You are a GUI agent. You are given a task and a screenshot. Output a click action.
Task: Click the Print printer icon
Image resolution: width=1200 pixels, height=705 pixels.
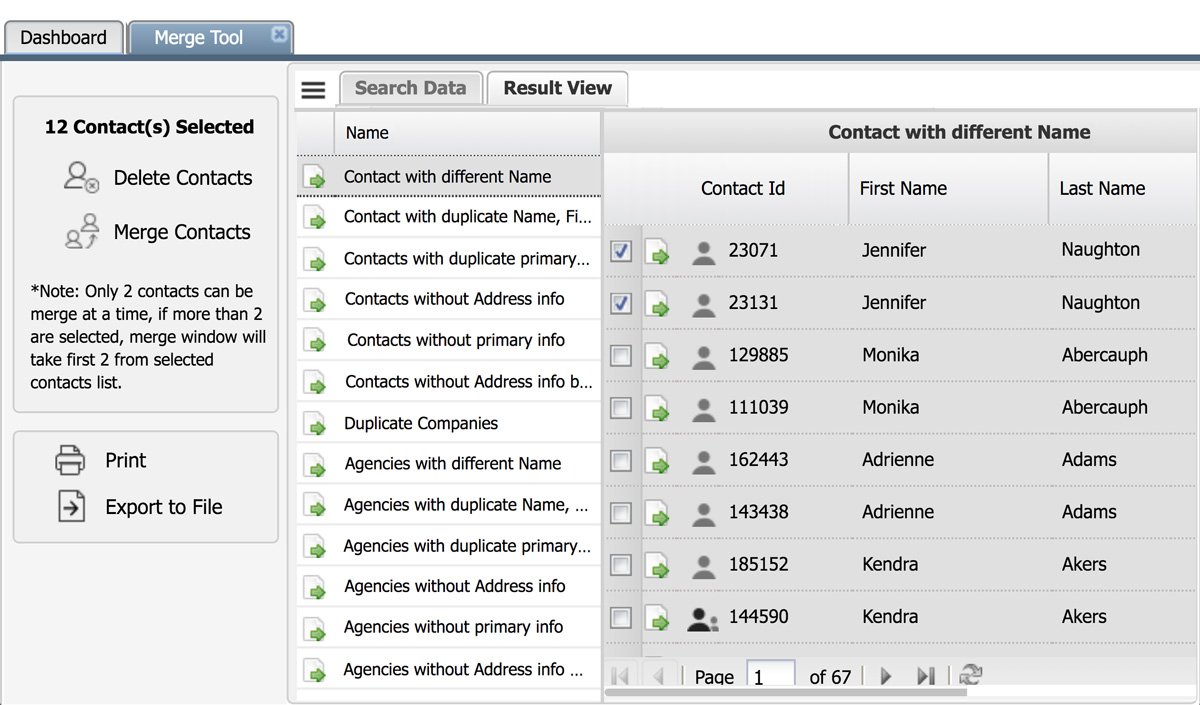(x=71, y=461)
